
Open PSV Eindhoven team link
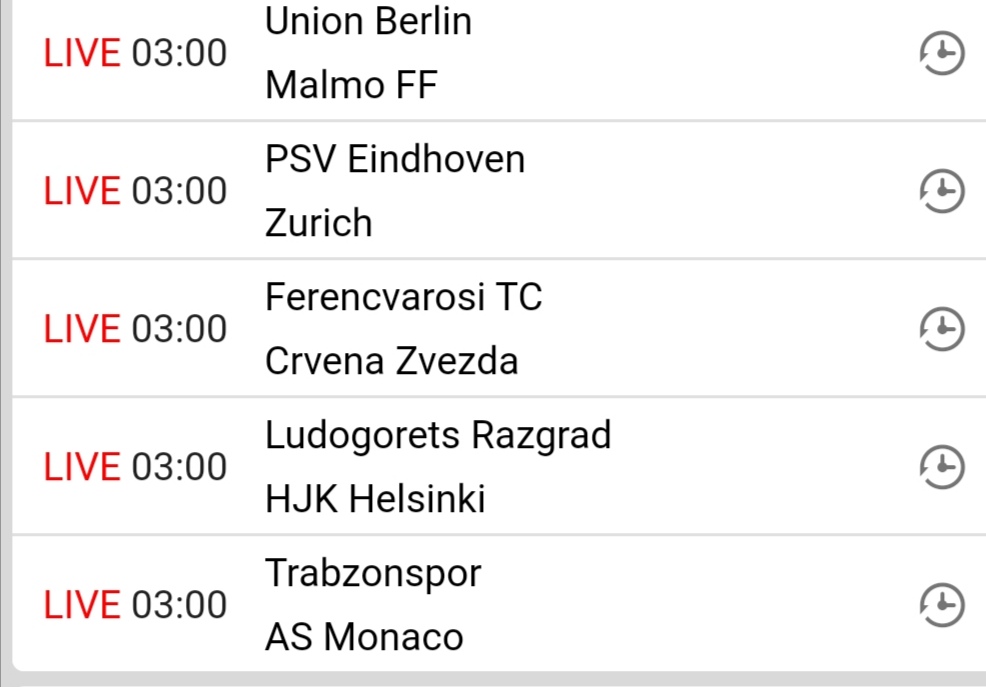[395, 159]
